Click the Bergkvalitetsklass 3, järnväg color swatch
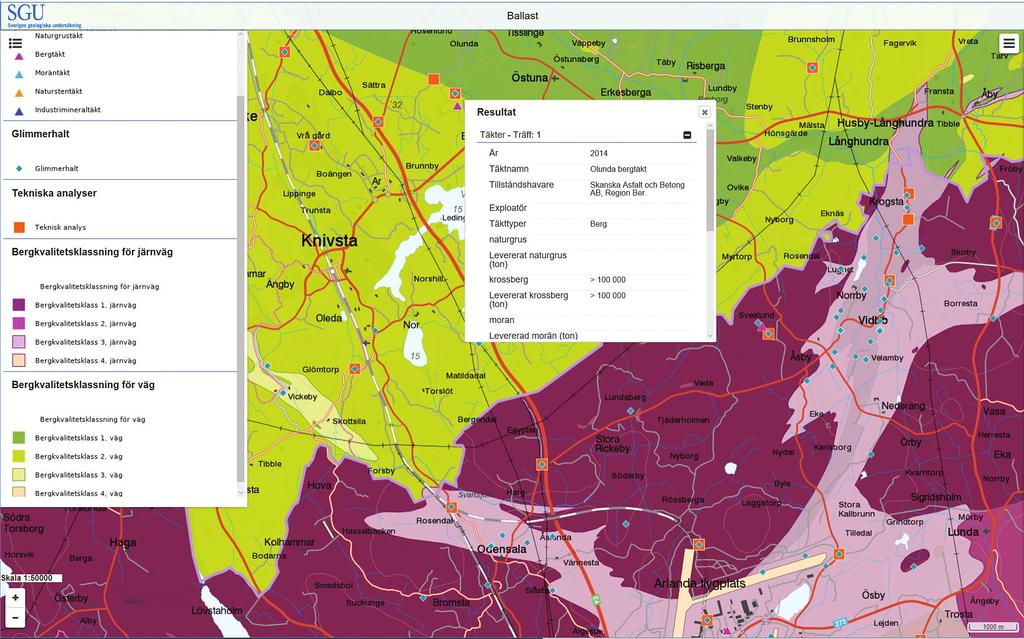 coord(19,341)
